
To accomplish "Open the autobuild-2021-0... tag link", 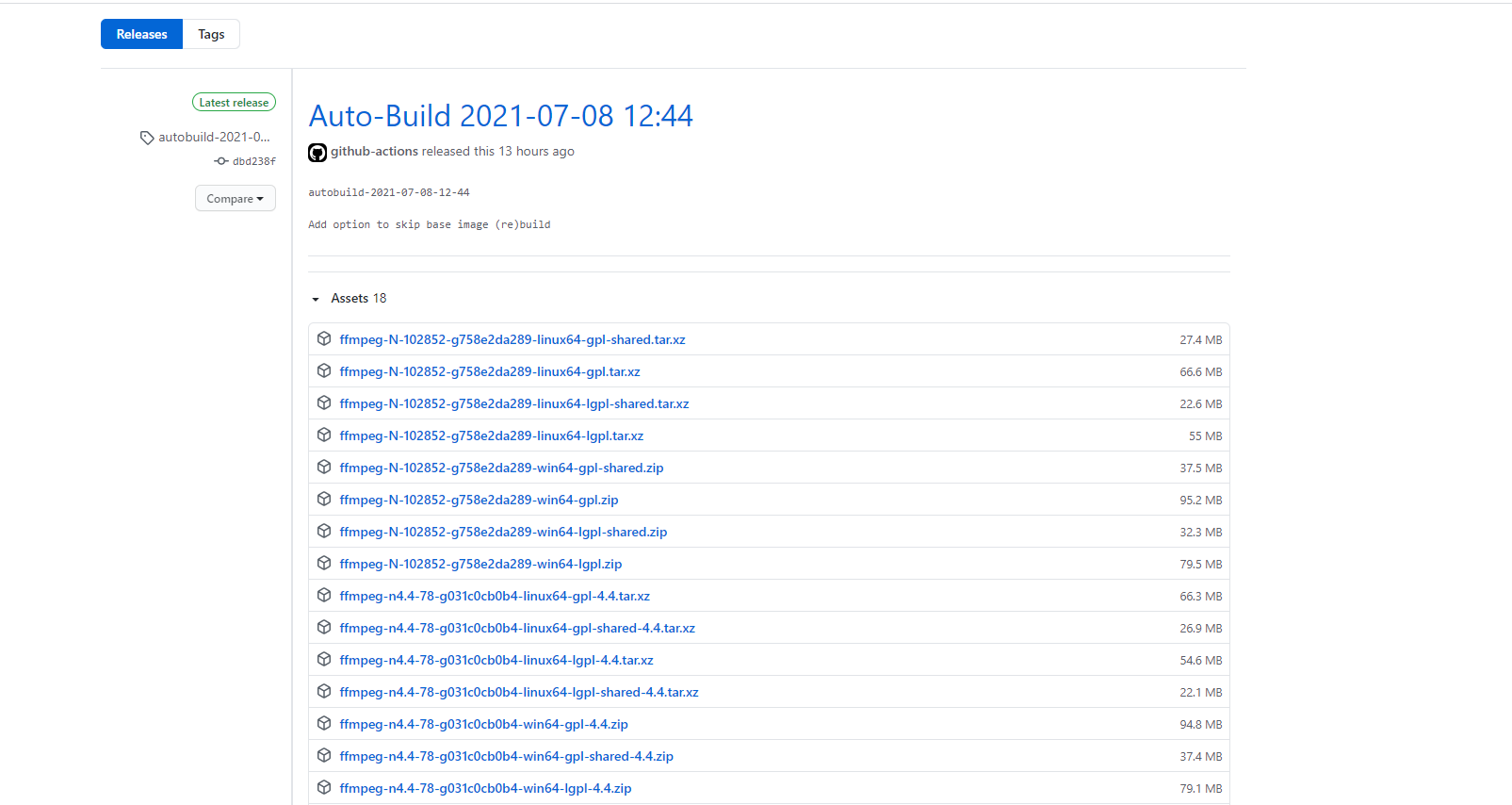I will 214,137.
